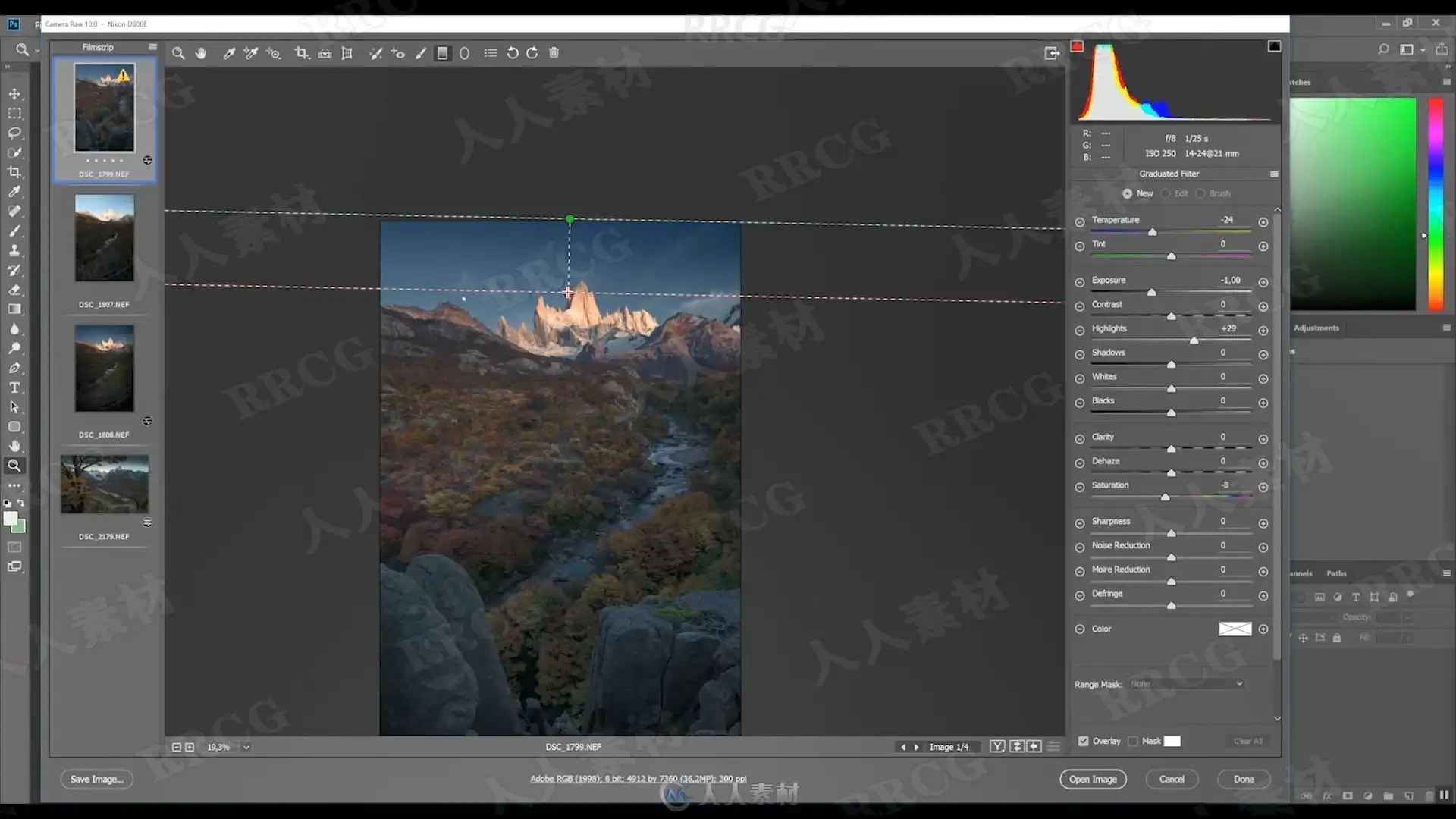The height and width of the screenshot is (819, 1456).
Task: Rotate image 90 degrees clockwise
Action: tap(532, 53)
